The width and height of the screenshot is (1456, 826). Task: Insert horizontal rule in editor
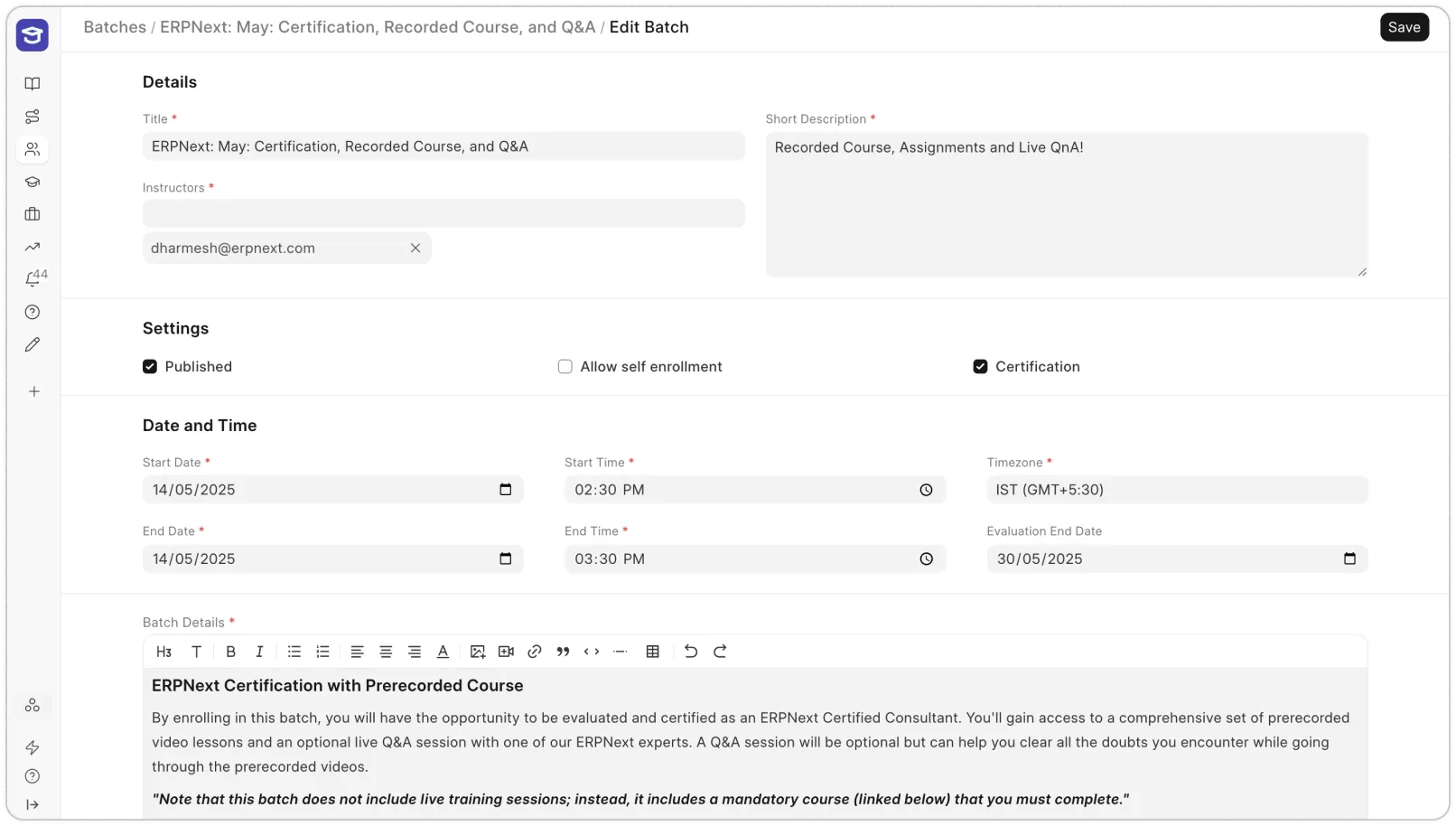coord(621,652)
